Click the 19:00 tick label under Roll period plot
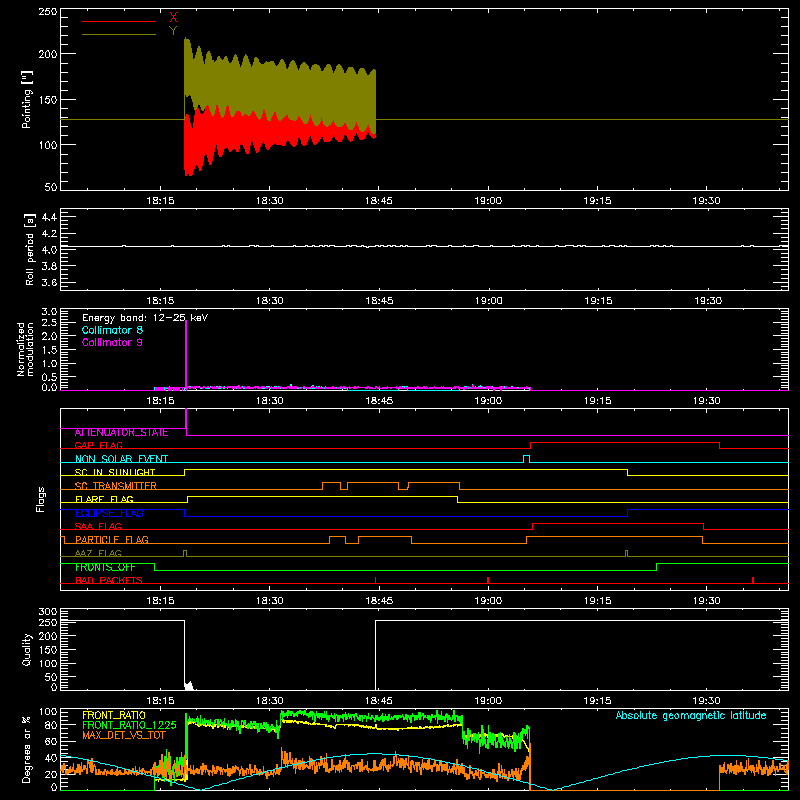The height and width of the screenshot is (800, 800). (488, 301)
